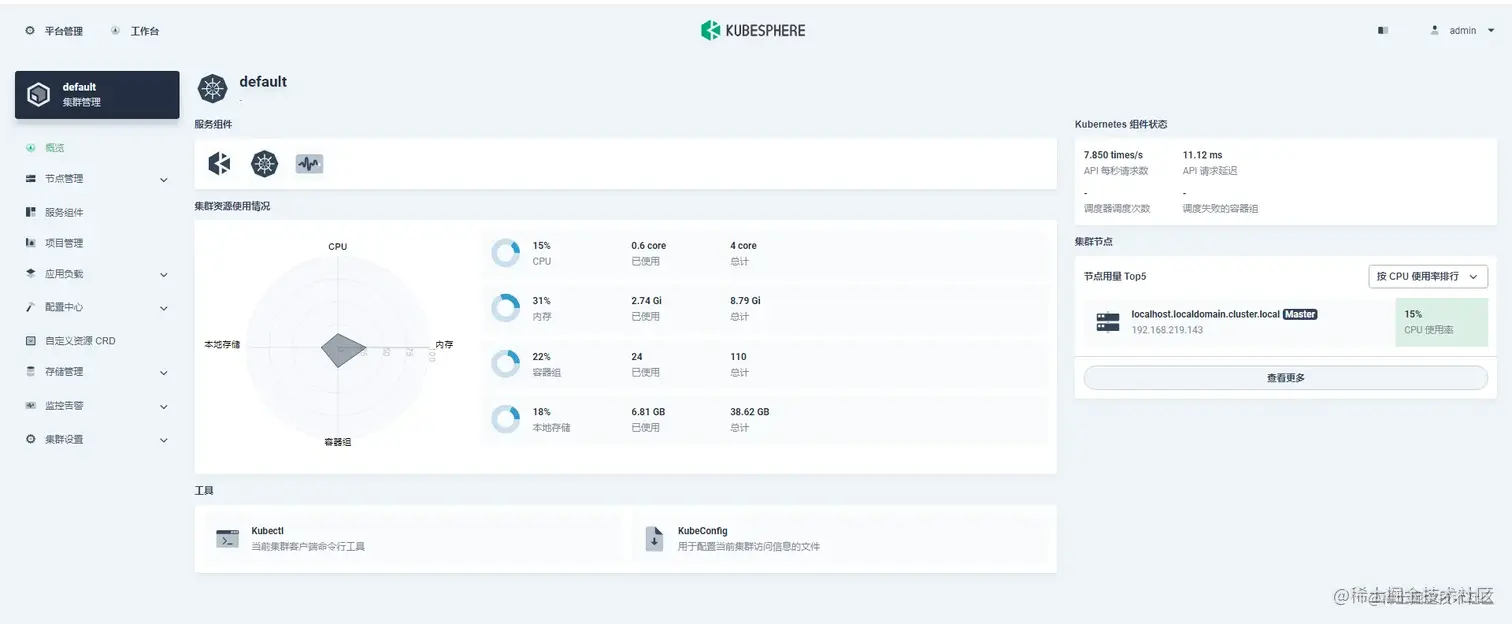The width and height of the screenshot is (1512, 624).
Task: Open the Kubectl command-line tool
Action: coord(412,538)
